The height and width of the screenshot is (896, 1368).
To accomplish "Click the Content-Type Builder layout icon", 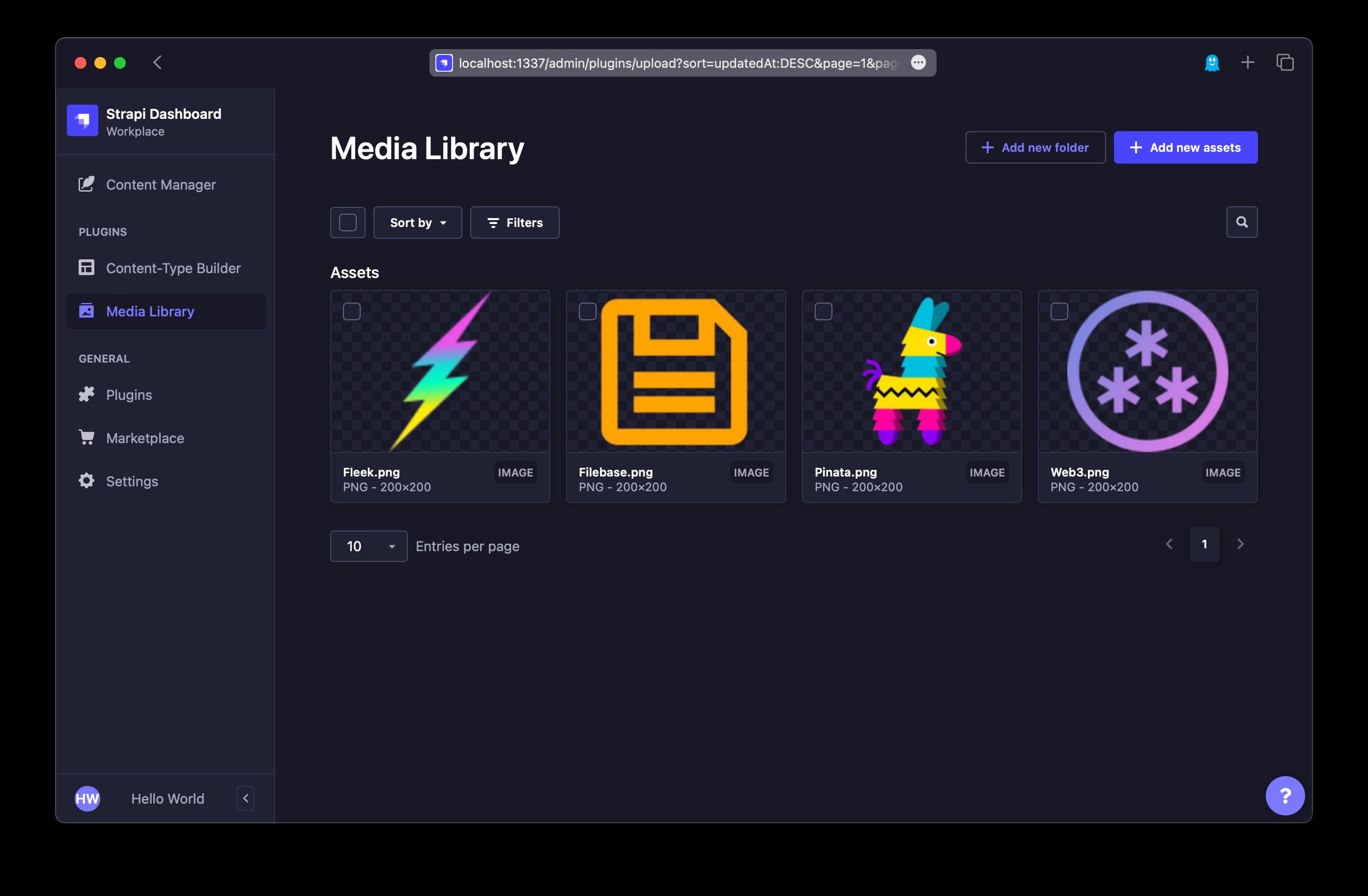I will tap(86, 267).
